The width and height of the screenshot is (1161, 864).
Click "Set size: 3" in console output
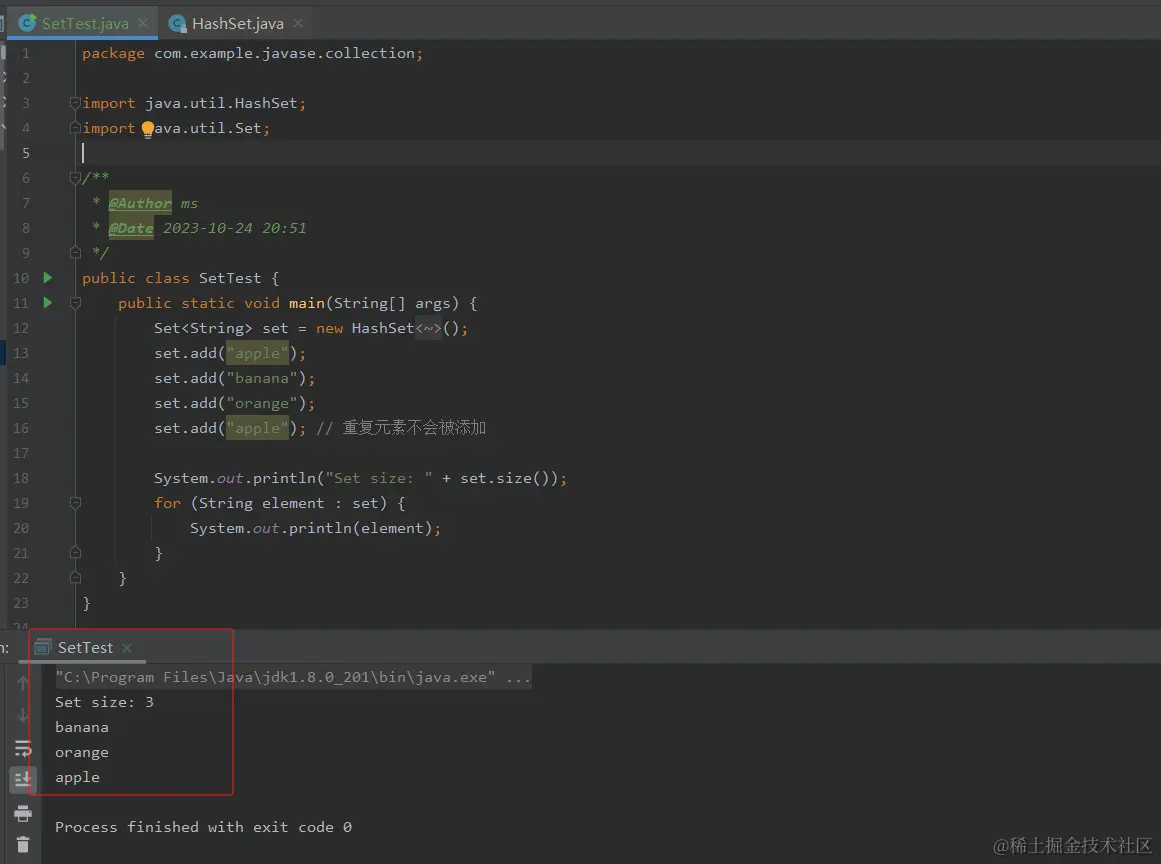pyautogui.click(x=104, y=702)
